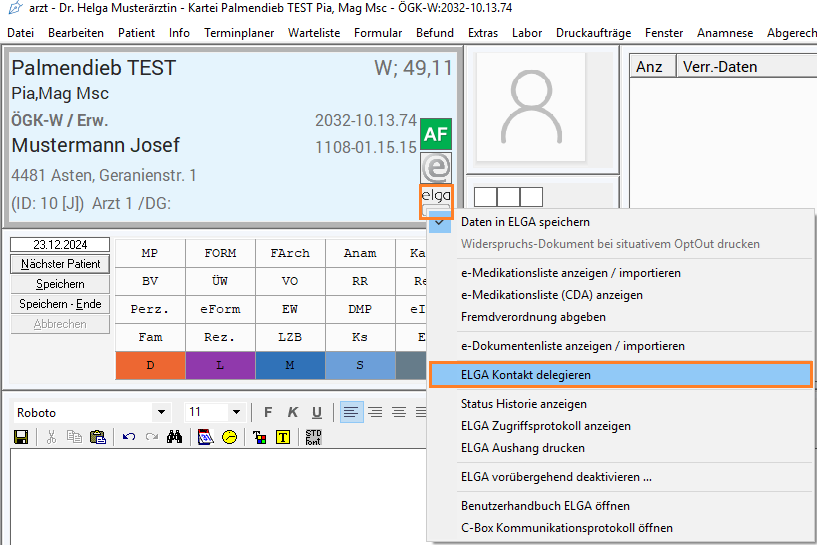
Task: Click the elga icon button
Action: [436, 201]
